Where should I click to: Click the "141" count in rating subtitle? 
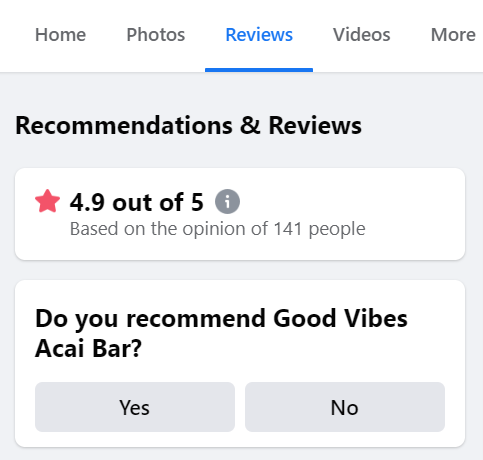tap(288, 229)
